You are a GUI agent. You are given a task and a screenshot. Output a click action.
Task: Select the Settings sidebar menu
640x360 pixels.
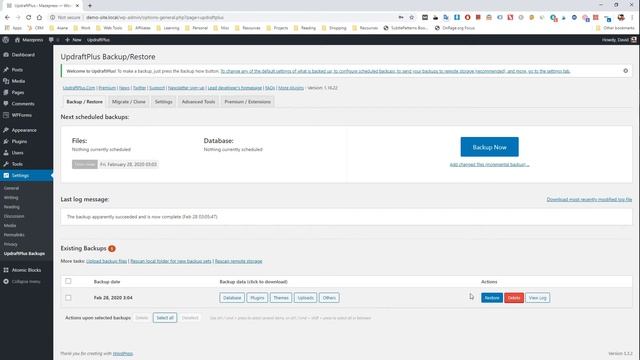[27, 175]
